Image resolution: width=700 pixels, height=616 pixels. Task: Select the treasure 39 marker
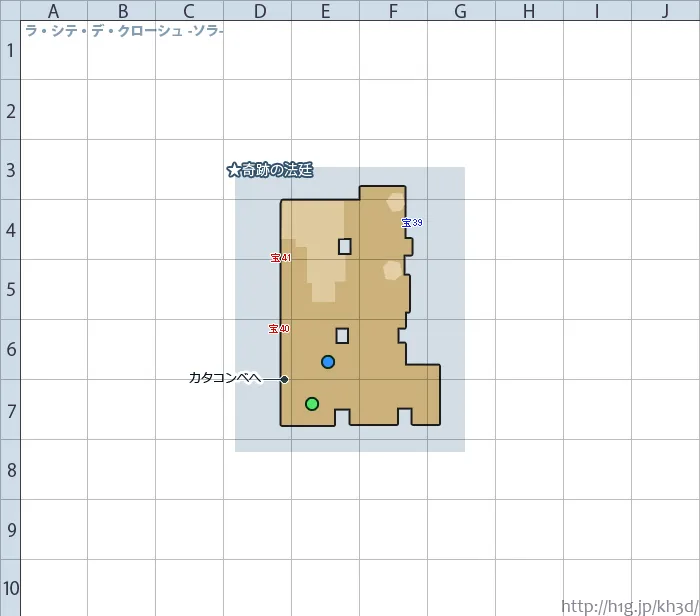click(412, 223)
